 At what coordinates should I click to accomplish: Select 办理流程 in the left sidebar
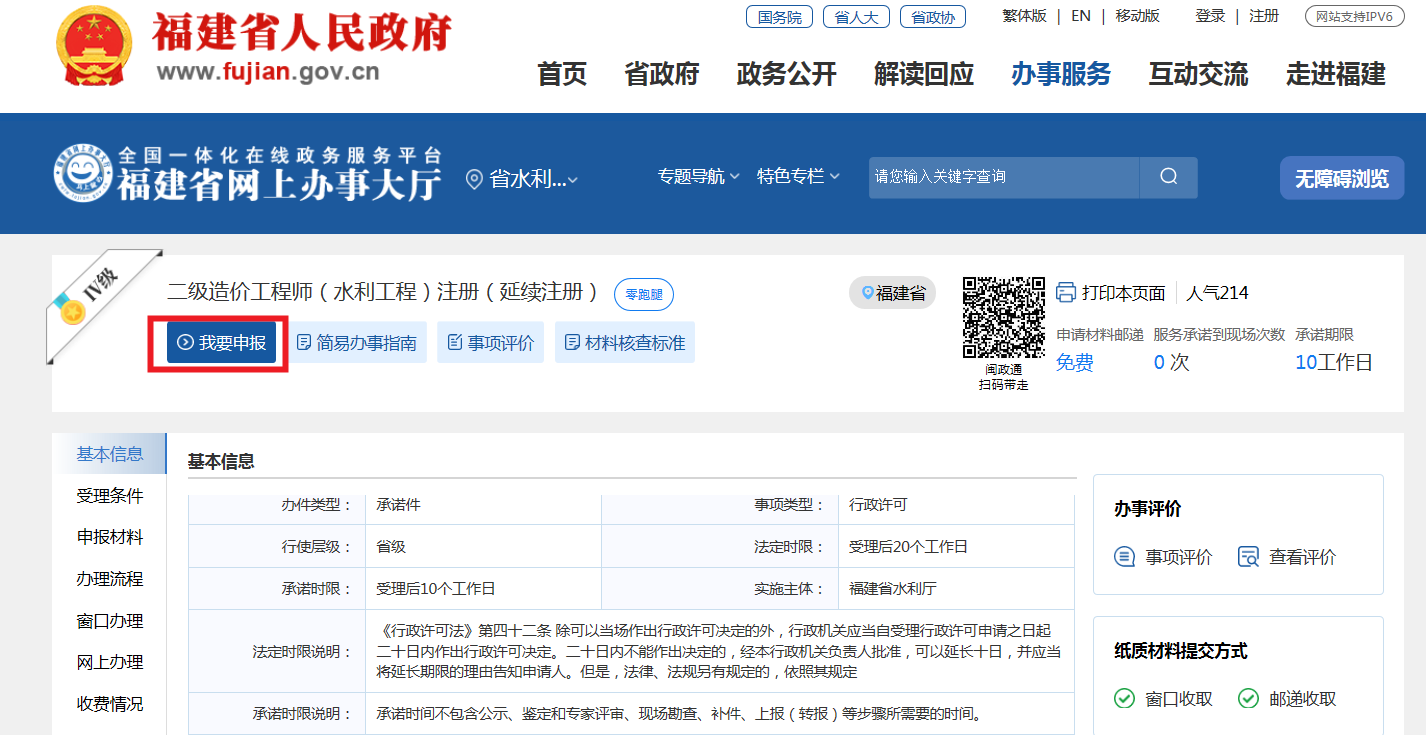[x=110, y=579]
